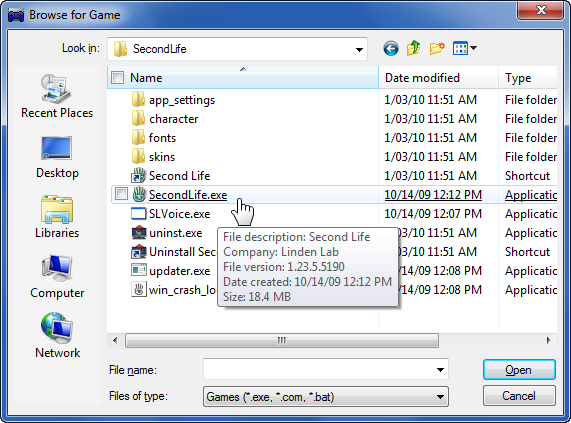Select the SLVoice.exe file name

pos(180,214)
